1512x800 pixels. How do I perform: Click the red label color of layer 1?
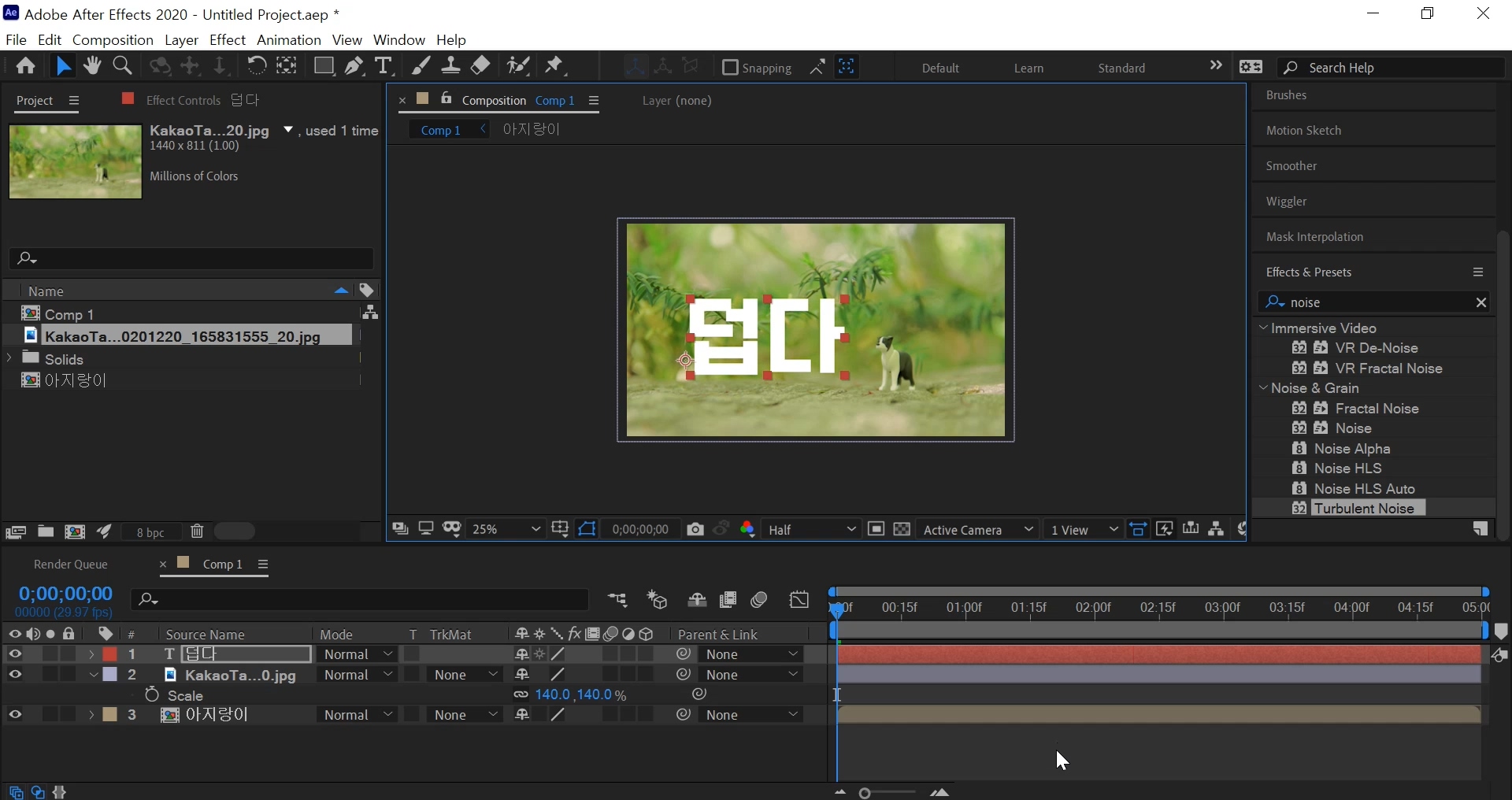[109, 654]
